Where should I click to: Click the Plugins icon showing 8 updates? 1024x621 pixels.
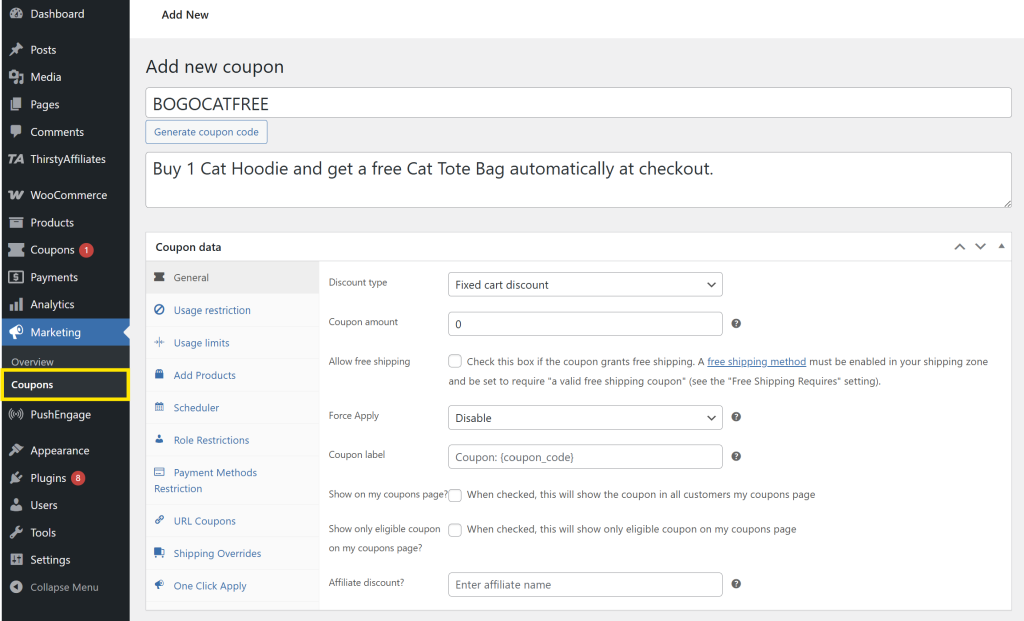pos(17,477)
